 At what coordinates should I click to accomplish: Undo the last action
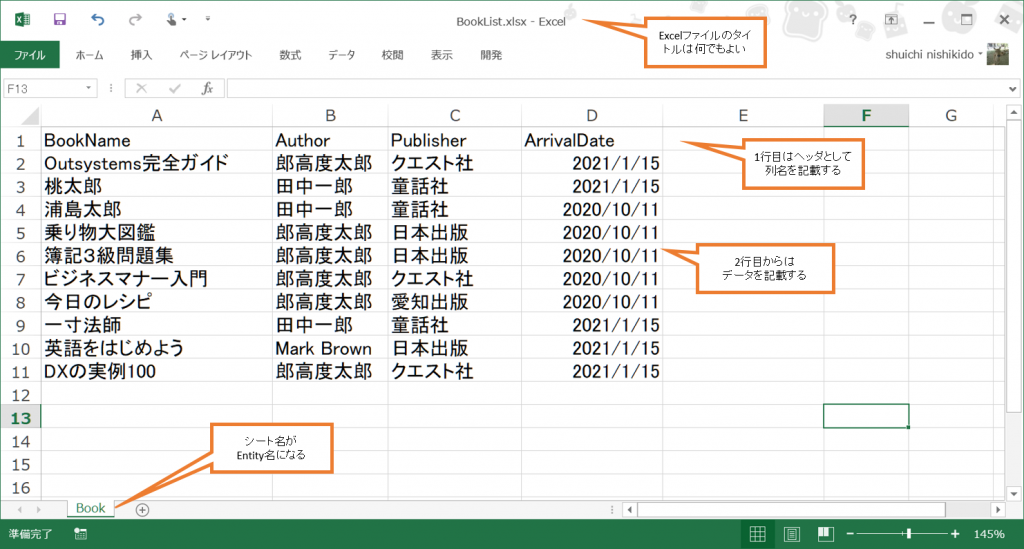(97, 19)
